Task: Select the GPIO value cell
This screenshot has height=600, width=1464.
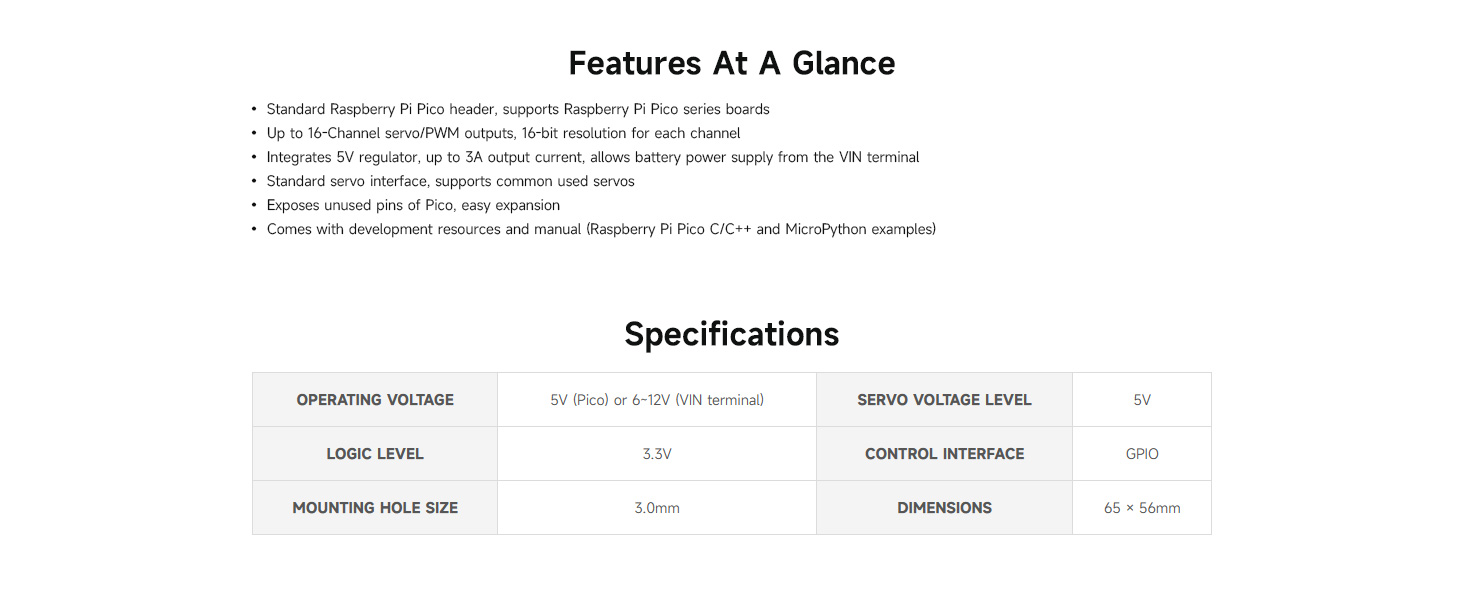Action: (x=1141, y=454)
